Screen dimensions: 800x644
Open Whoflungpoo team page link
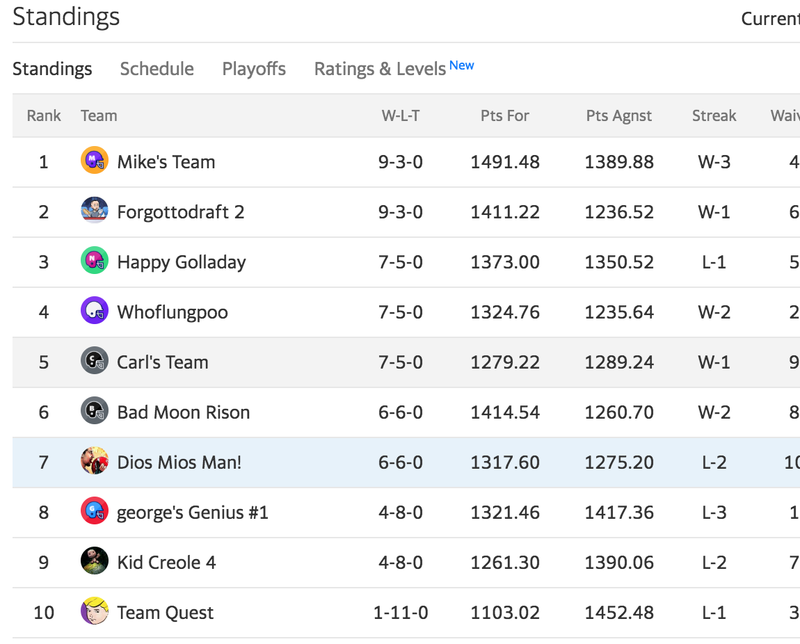(x=172, y=312)
